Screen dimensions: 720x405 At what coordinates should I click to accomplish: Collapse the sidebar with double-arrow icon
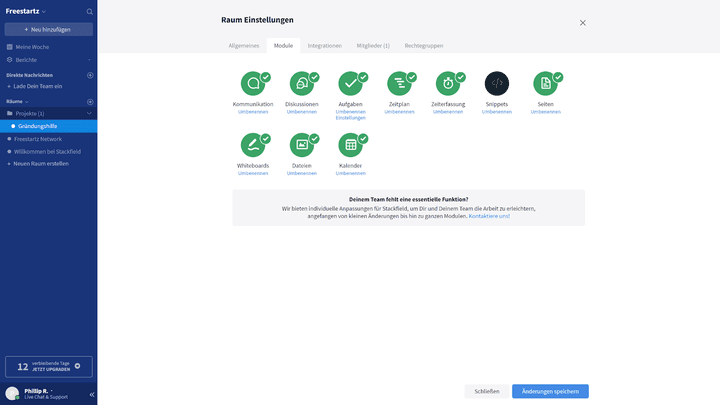[91, 394]
